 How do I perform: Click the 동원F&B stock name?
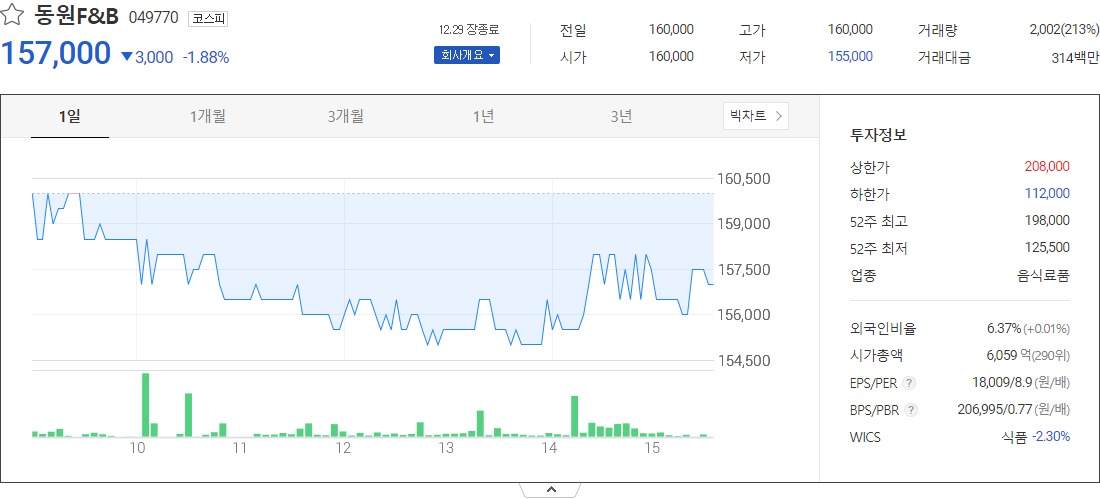point(76,17)
